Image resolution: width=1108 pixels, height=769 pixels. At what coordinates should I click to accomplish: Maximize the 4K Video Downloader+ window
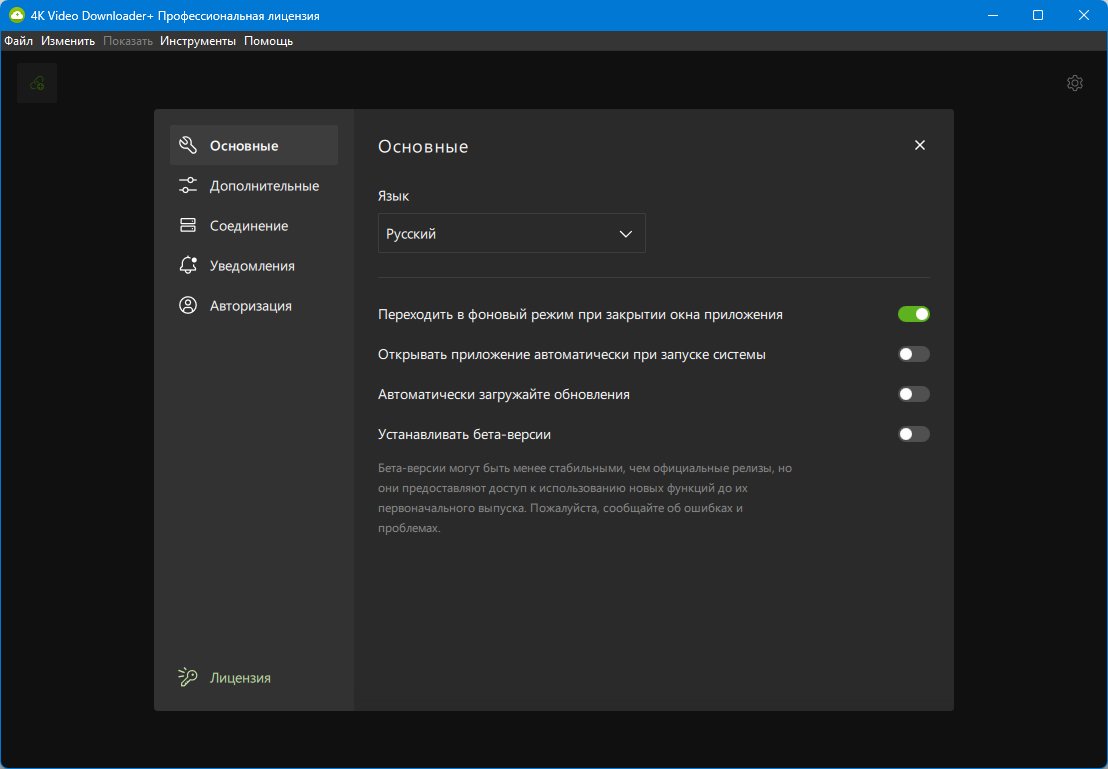click(1038, 15)
